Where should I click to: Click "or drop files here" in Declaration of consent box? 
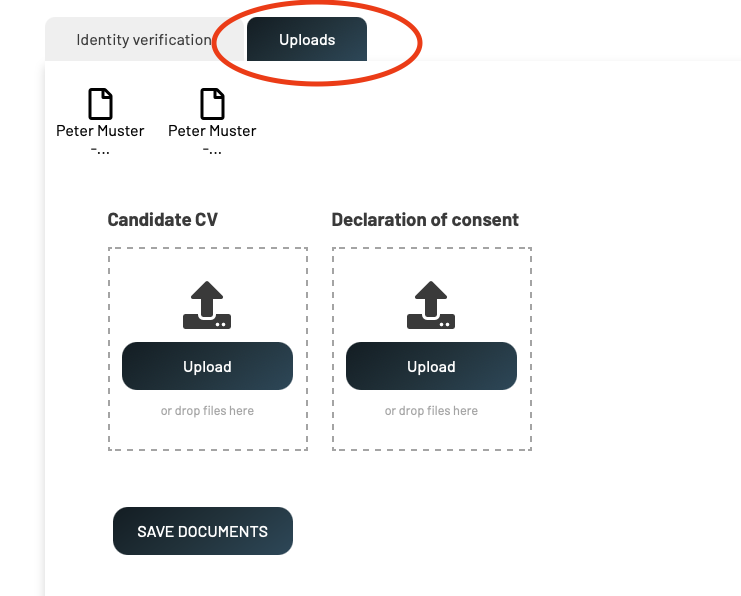tap(431, 411)
